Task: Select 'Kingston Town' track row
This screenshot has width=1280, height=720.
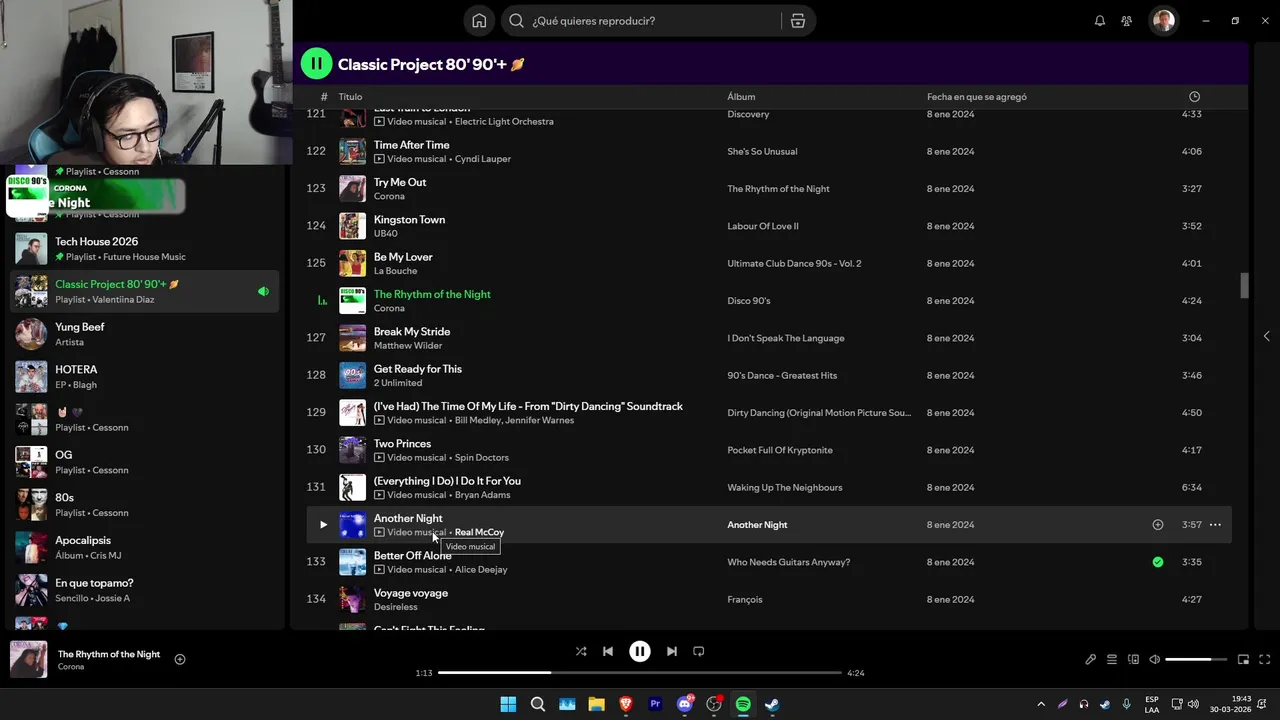Action: [768, 226]
